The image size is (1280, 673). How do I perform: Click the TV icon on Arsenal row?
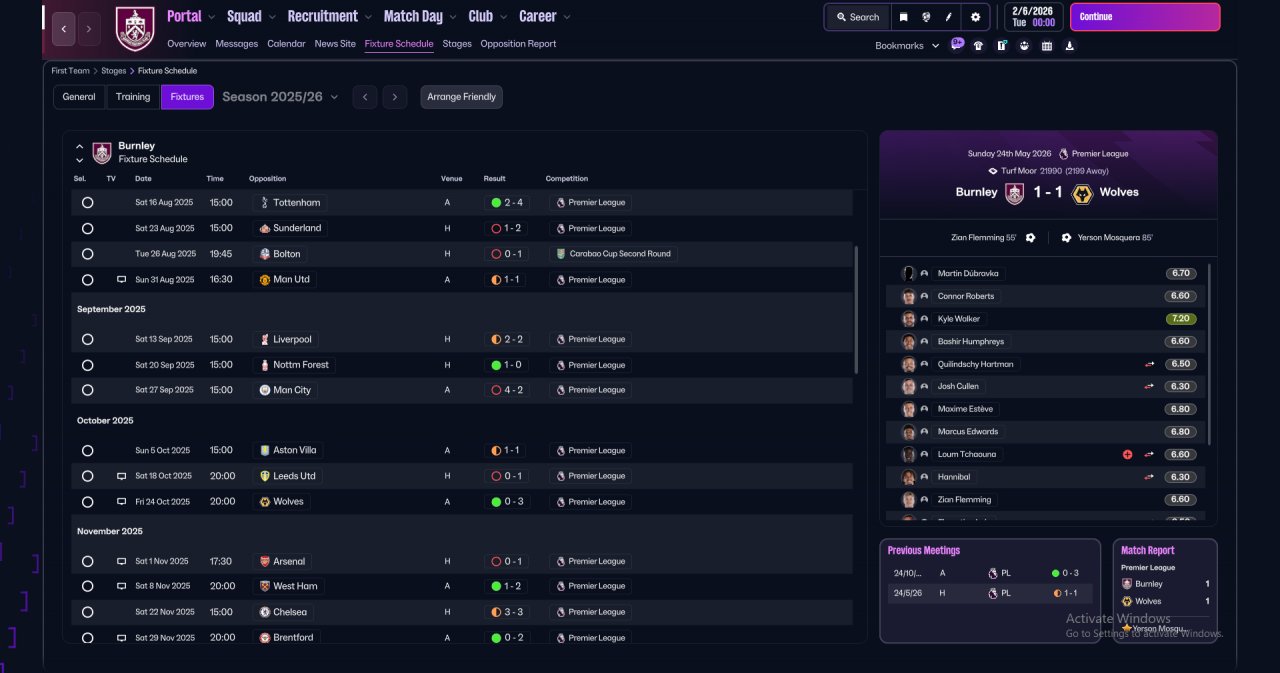point(122,561)
